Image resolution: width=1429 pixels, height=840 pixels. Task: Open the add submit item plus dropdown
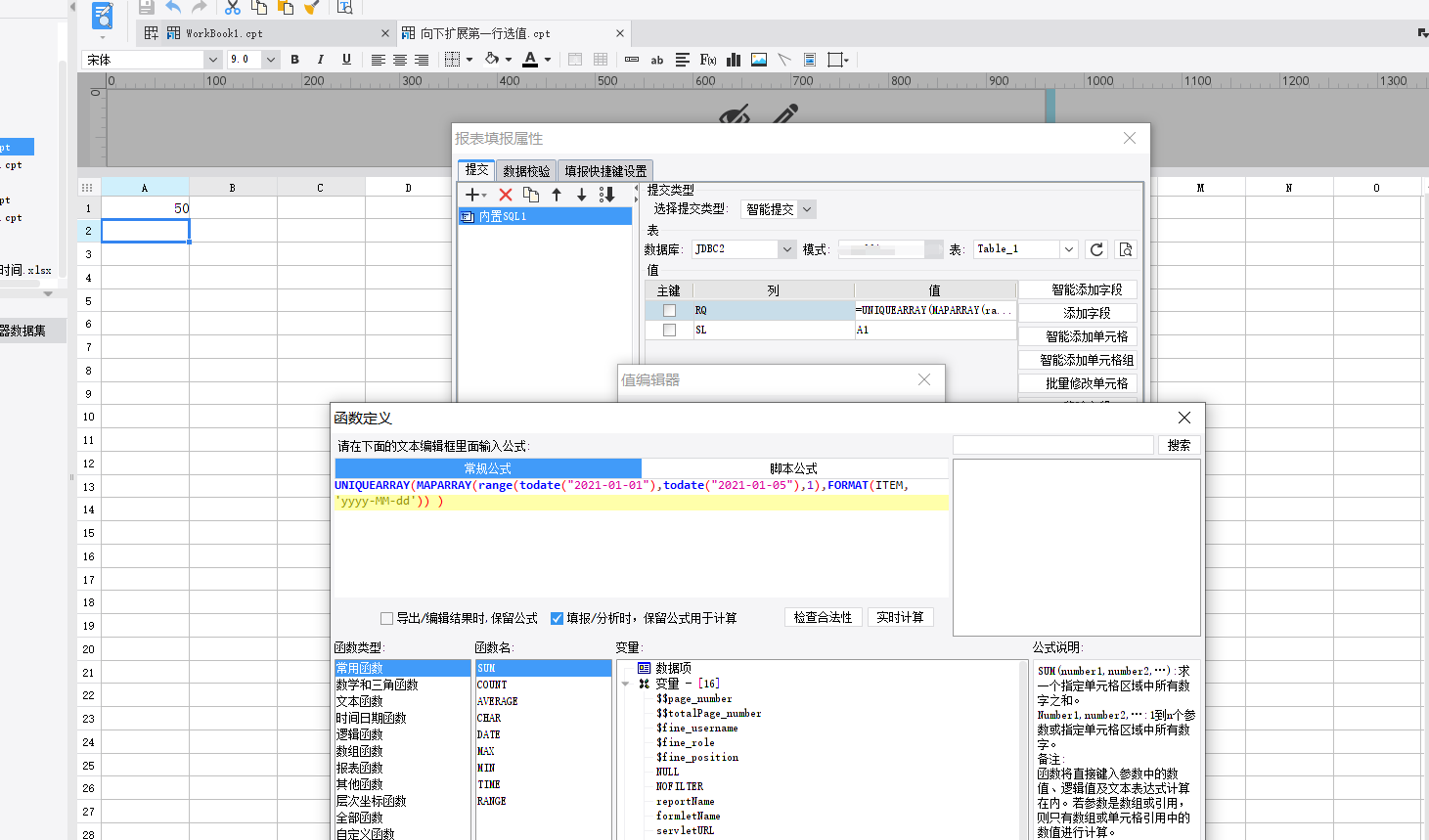[x=475, y=195]
